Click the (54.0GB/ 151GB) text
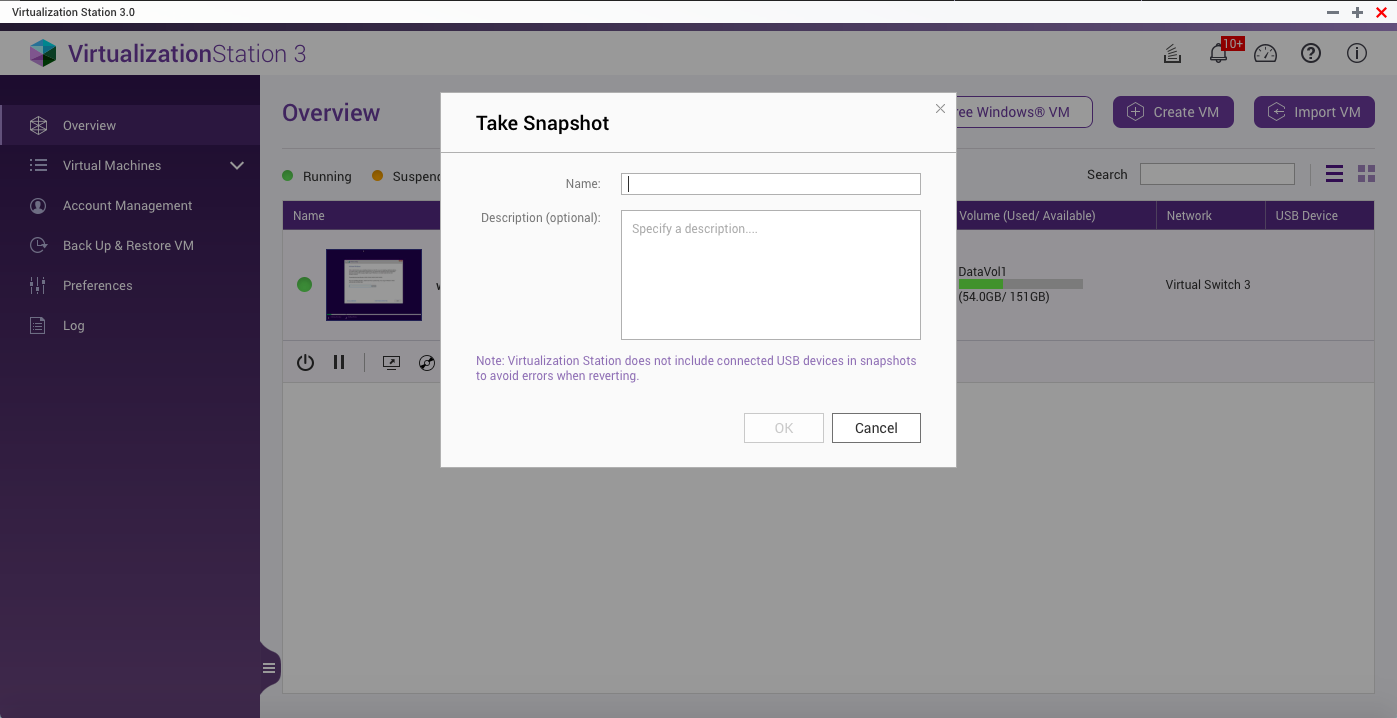The image size is (1397, 718). point(1004,297)
